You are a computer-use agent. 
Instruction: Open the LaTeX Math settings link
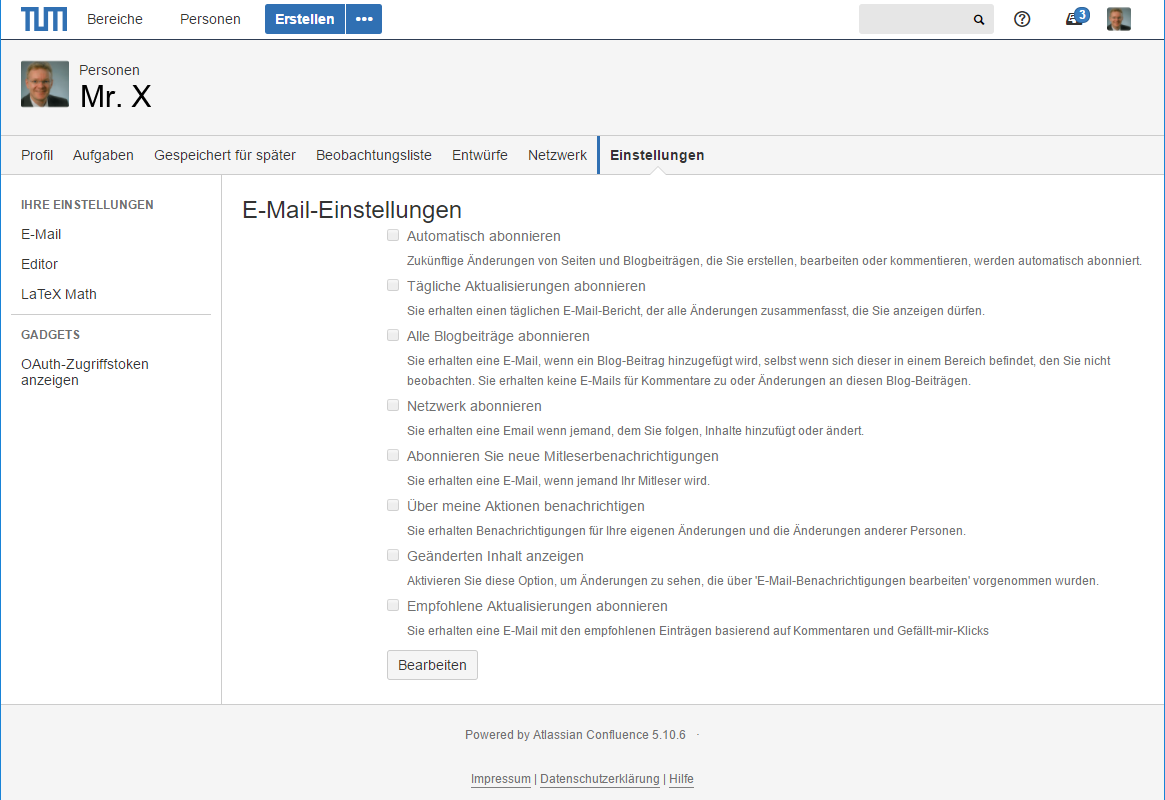[x=59, y=294]
